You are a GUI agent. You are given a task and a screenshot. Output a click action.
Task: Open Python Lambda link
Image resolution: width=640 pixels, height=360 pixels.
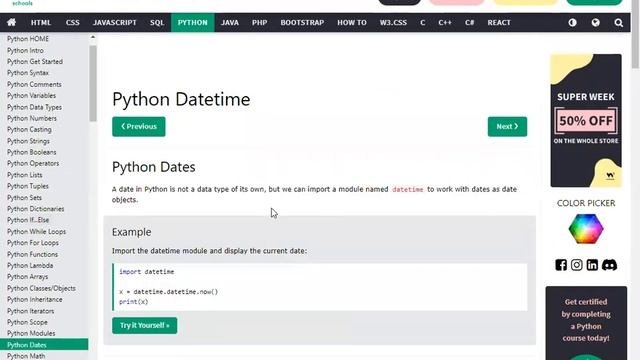pos(30,265)
